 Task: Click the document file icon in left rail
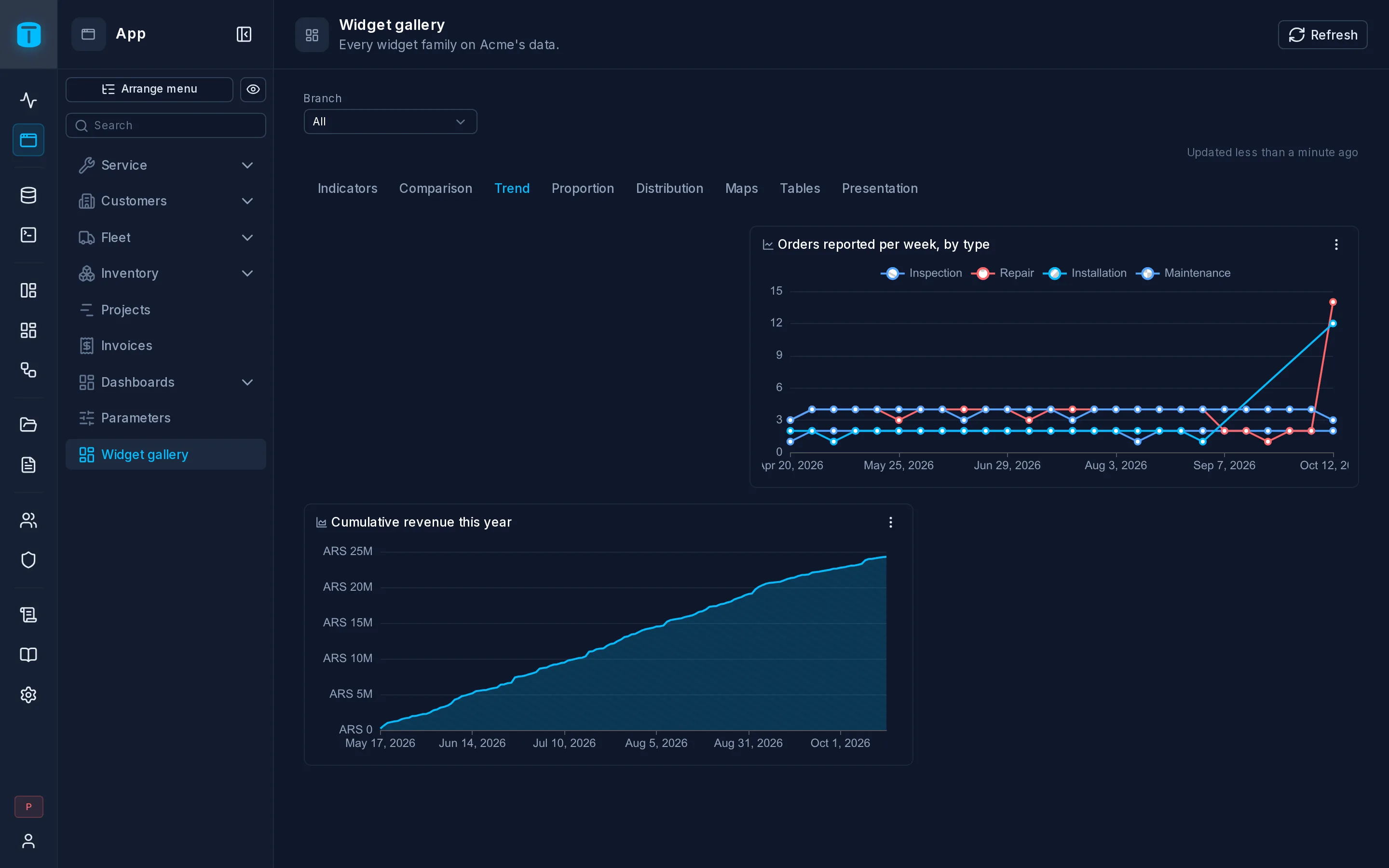pyautogui.click(x=28, y=464)
